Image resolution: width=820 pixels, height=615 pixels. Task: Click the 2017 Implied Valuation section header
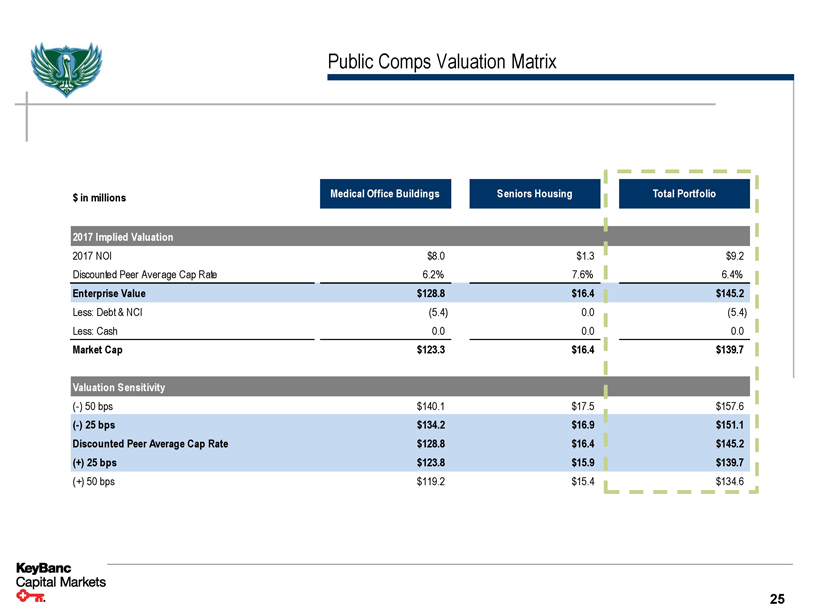coord(123,237)
